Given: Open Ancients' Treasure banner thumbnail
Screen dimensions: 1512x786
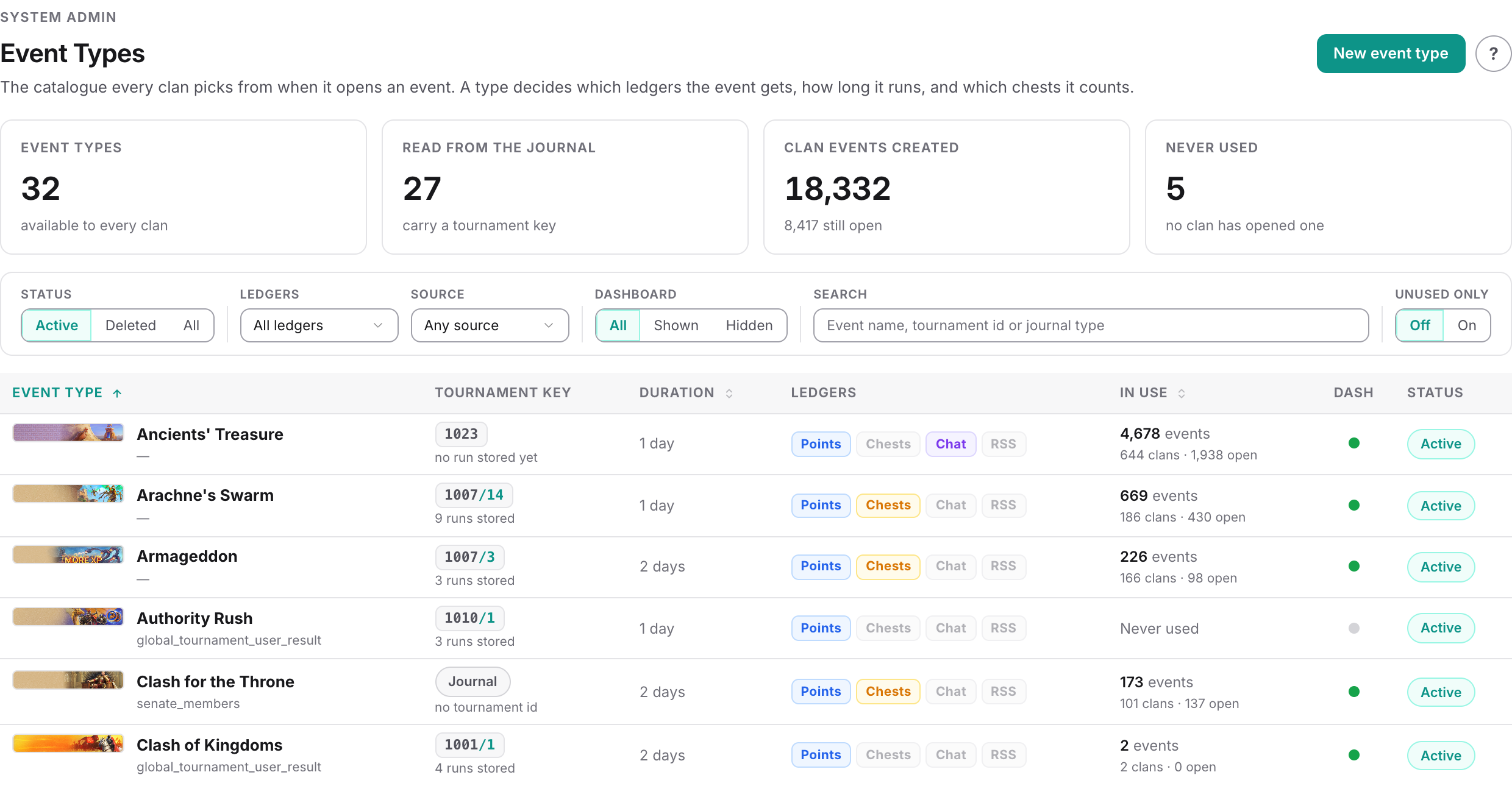Looking at the screenshot, I should (68, 433).
